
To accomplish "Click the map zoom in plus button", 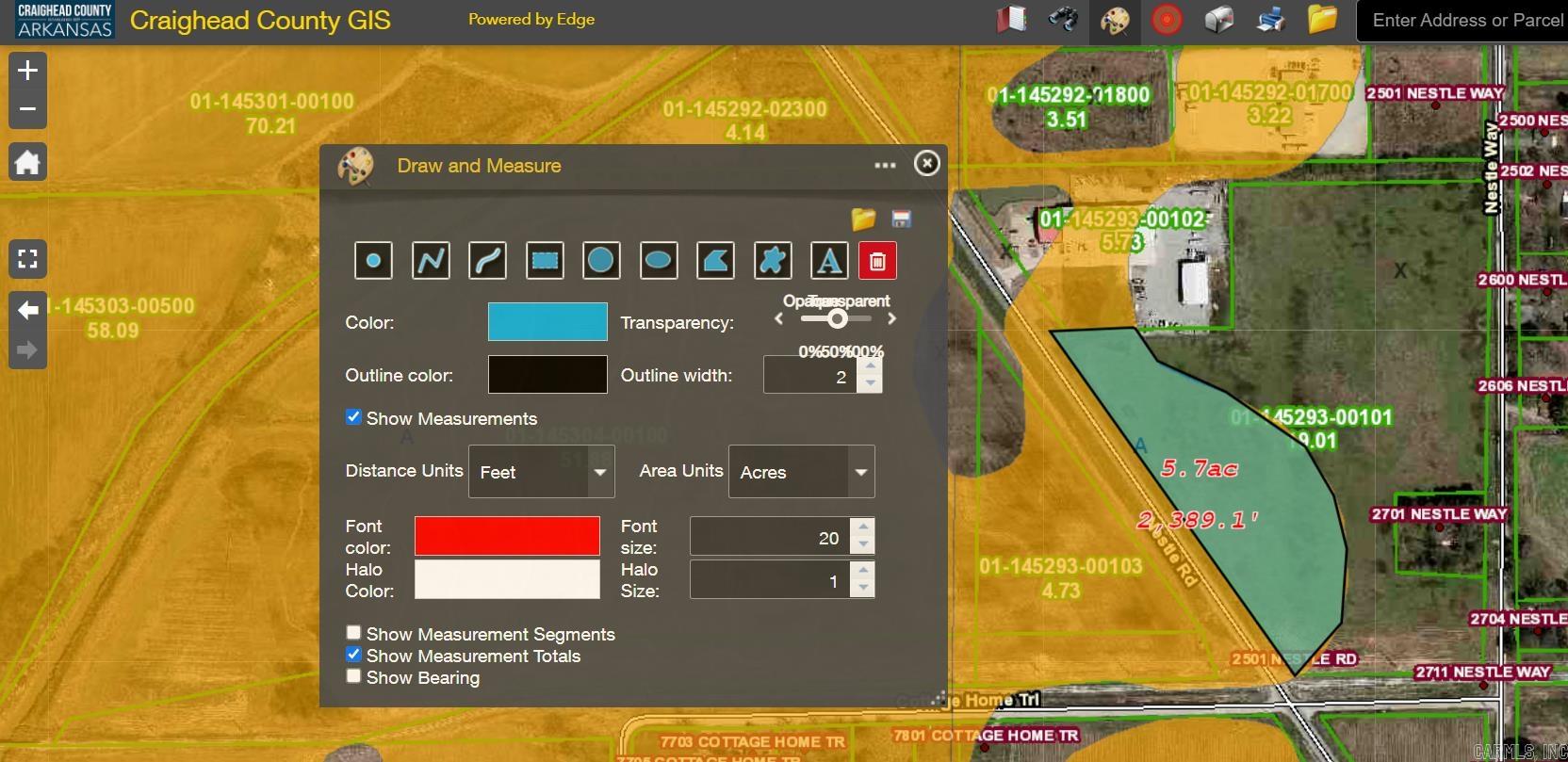I will 27,71.
